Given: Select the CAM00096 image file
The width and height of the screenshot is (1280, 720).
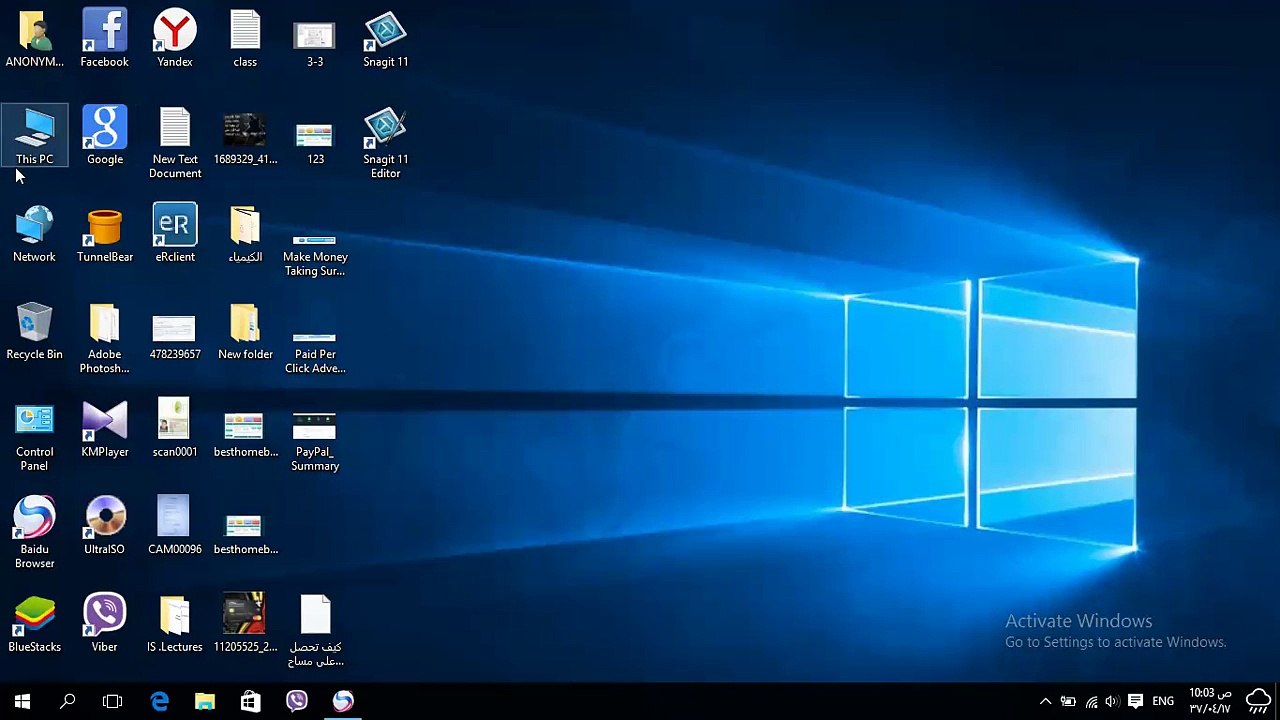Looking at the screenshot, I should pos(175,526).
